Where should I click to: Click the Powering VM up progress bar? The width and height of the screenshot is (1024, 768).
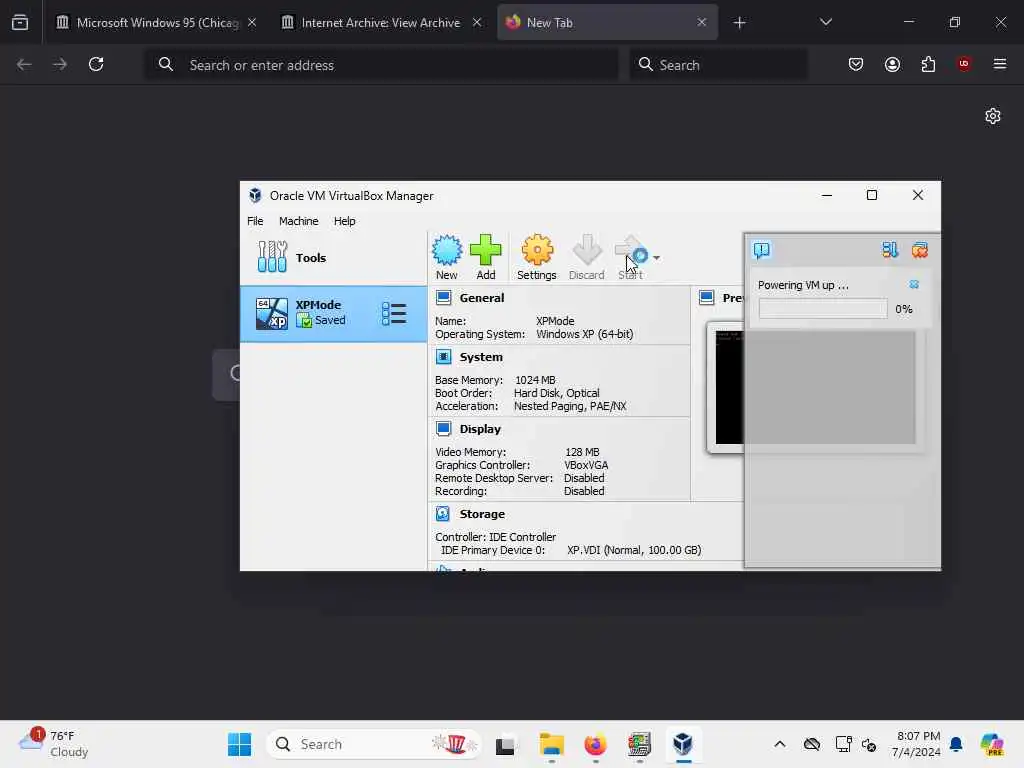pyautogui.click(x=823, y=309)
